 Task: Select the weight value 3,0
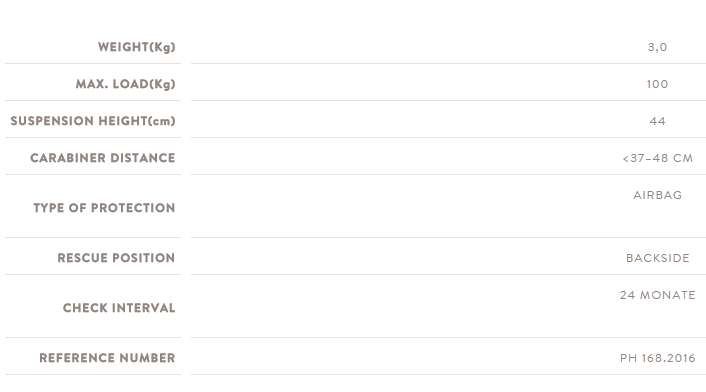tap(657, 47)
